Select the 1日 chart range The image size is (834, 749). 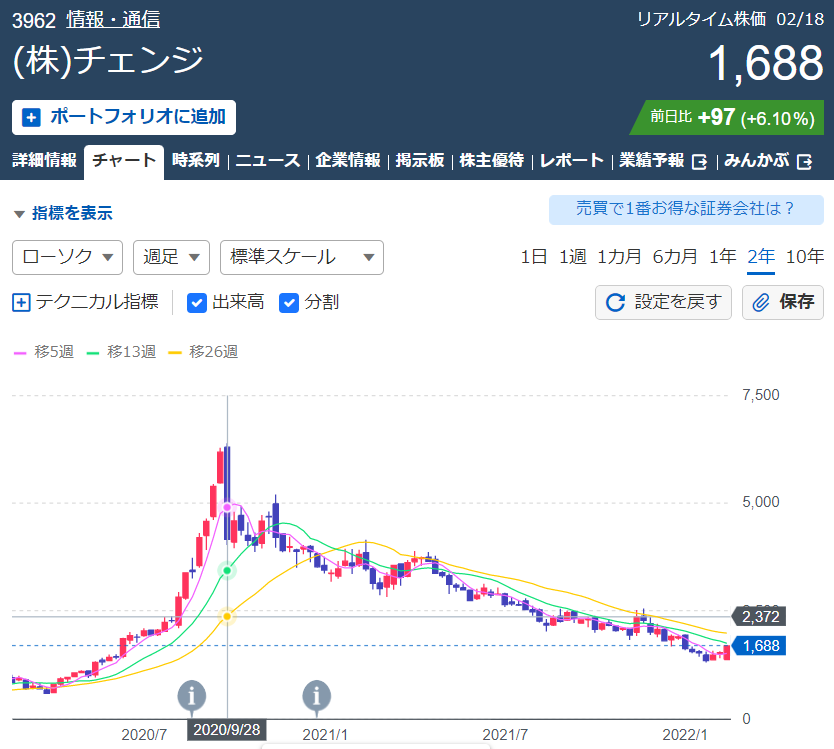(533, 257)
